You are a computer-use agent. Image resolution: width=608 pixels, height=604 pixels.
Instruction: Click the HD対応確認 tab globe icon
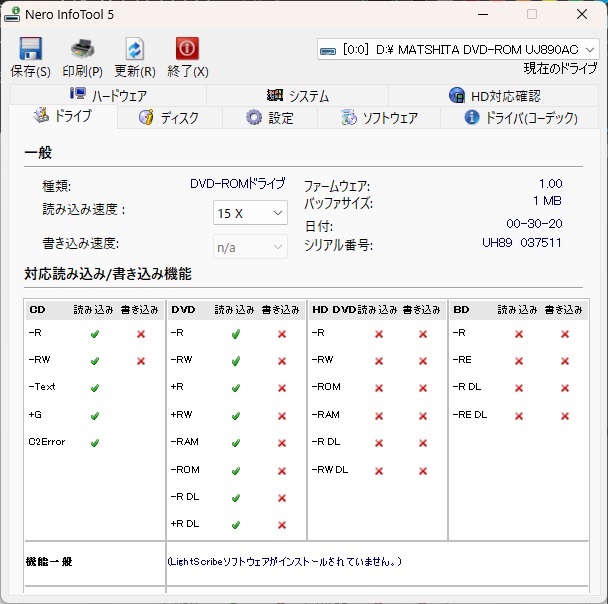click(457, 95)
